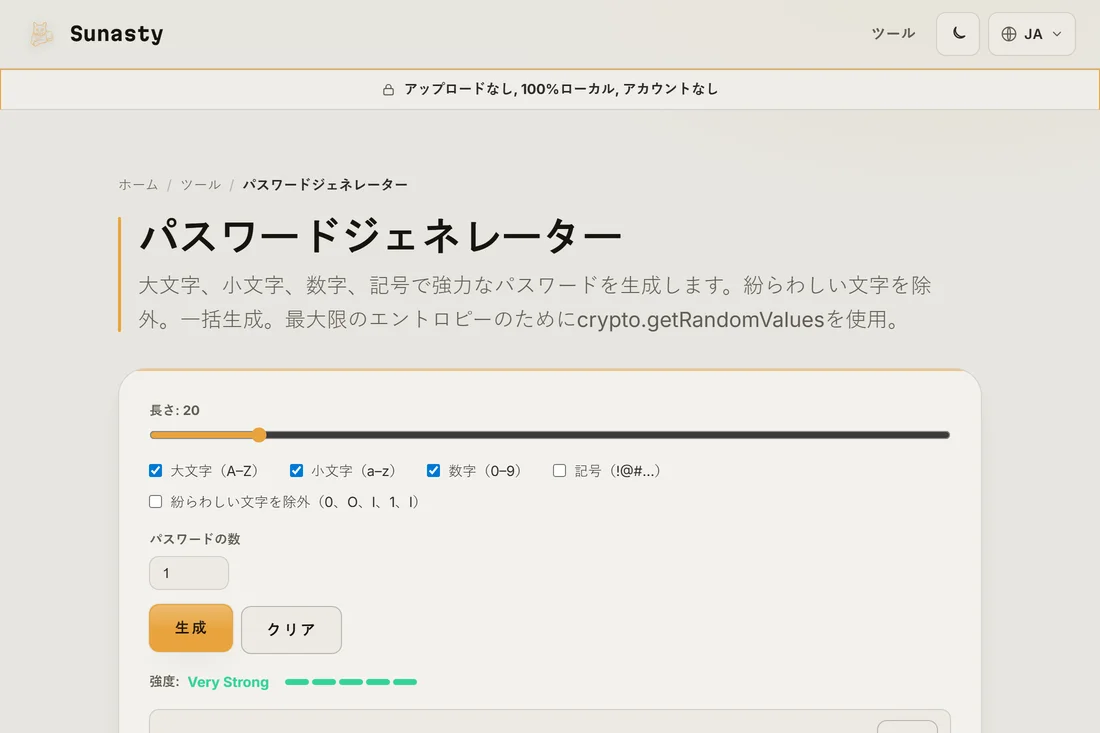Image resolution: width=1100 pixels, height=733 pixels.
Task: Go to ホーム breadcrumb link
Action: click(138, 184)
